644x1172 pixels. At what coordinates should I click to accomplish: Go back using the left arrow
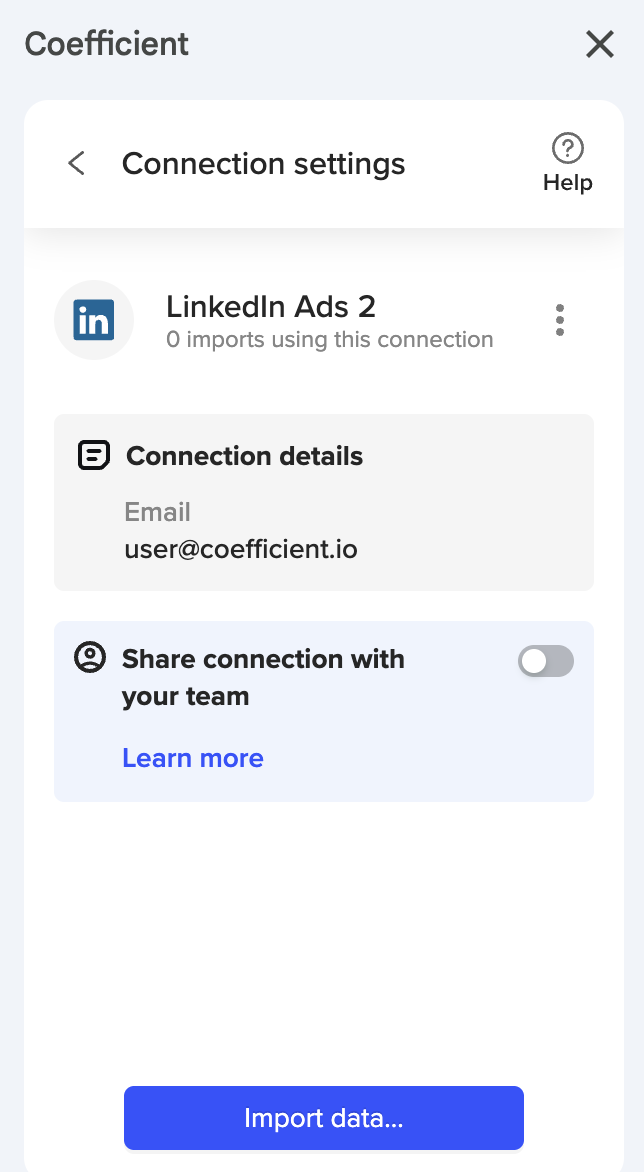point(76,163)
